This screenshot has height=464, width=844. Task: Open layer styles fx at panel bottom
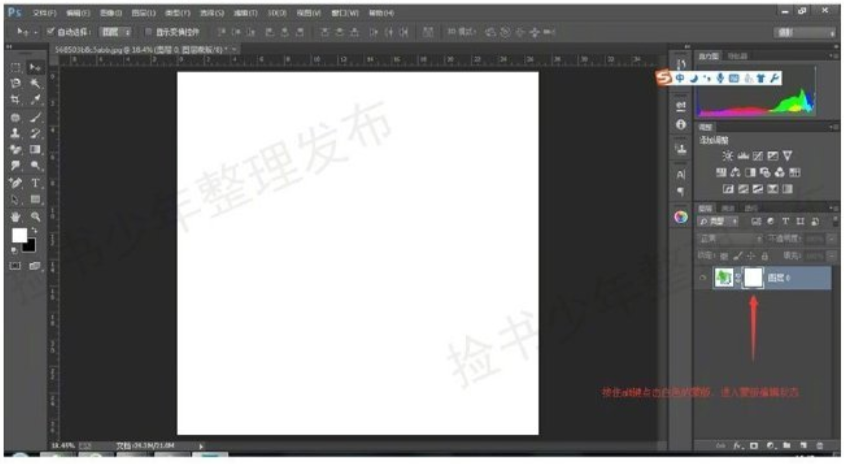pos(738,446)
